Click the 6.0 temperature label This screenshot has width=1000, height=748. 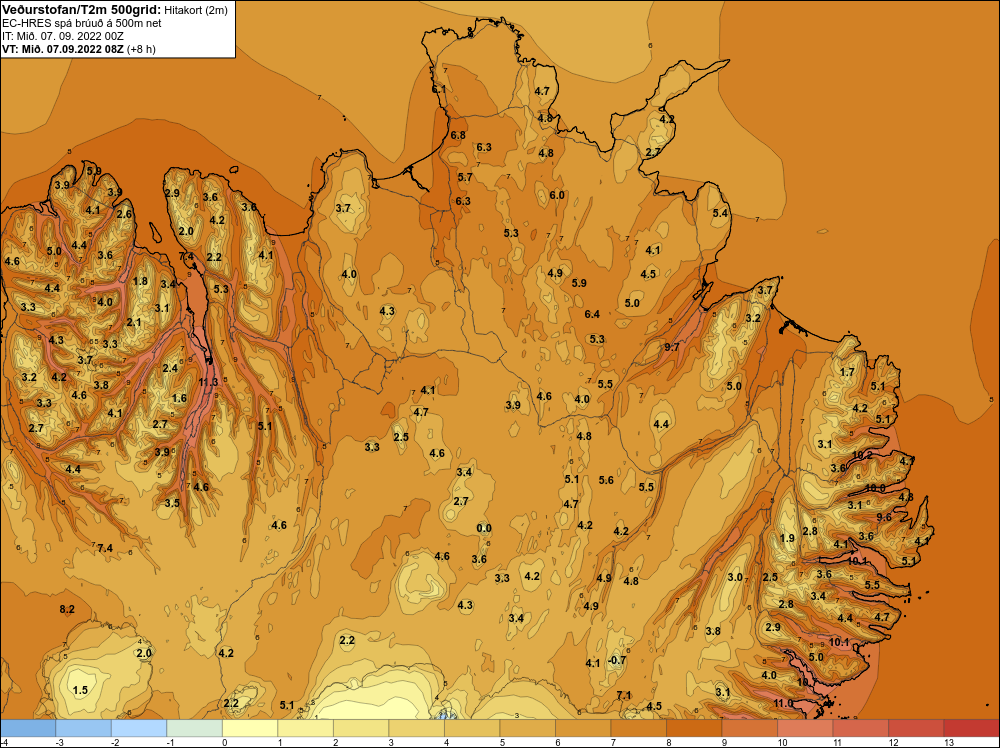557,194
